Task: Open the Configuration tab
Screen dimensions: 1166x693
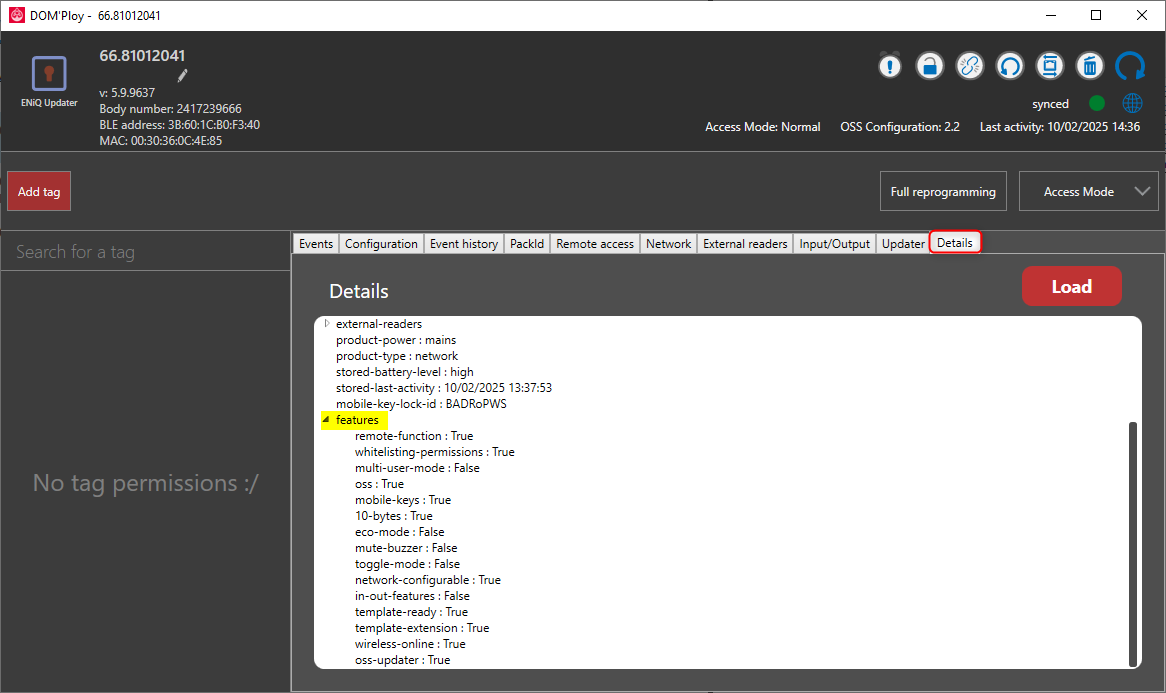Action: [381, 244]
